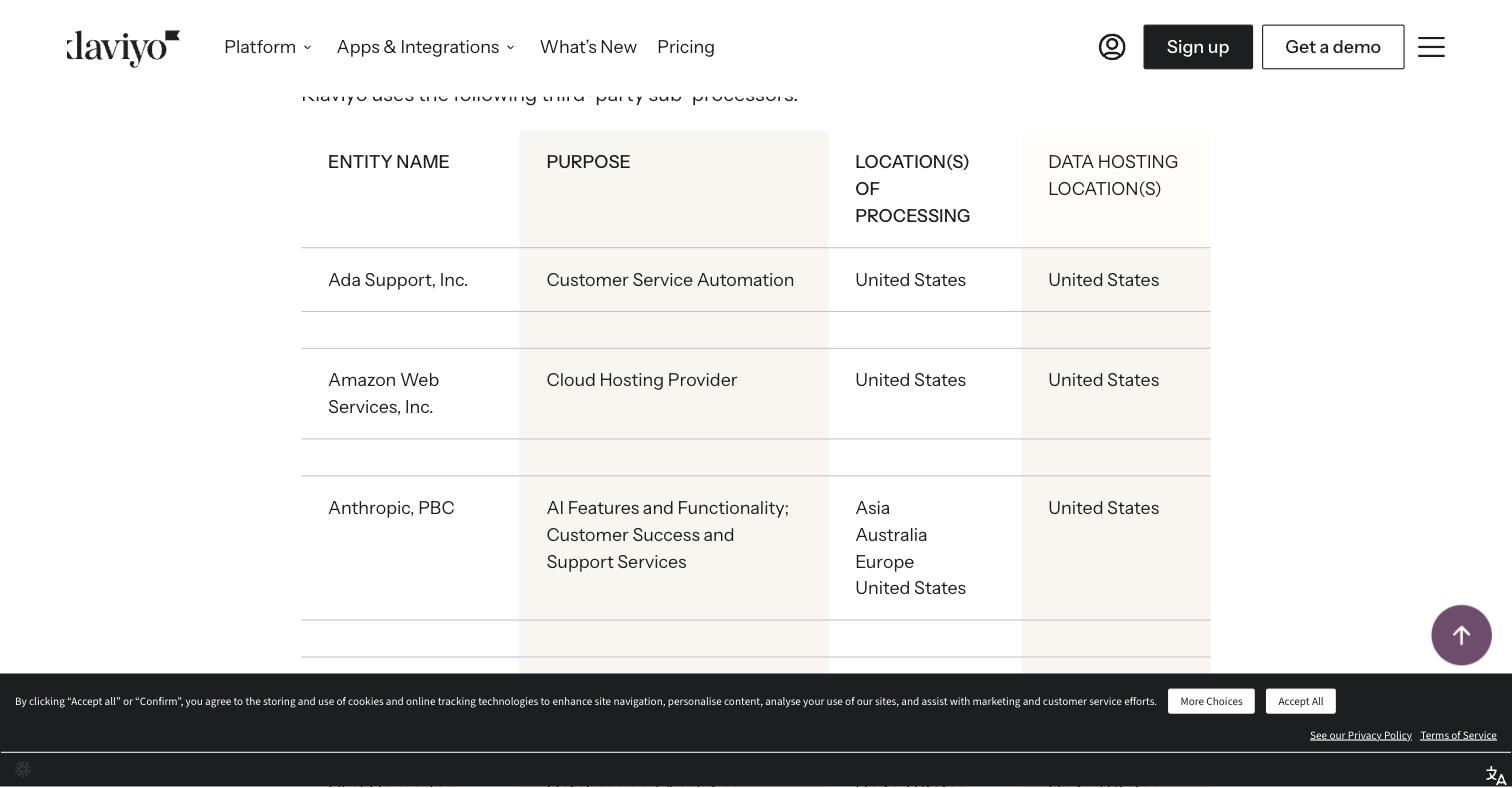
Task: Click the Get a demo button
Action: (x=1333, y=47)
